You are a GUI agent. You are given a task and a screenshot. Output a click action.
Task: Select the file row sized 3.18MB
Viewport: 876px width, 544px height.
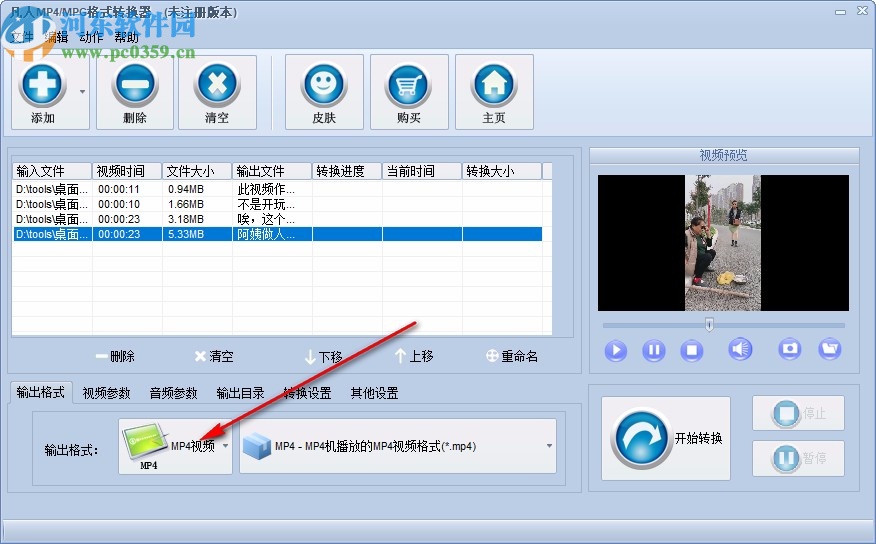277,219
